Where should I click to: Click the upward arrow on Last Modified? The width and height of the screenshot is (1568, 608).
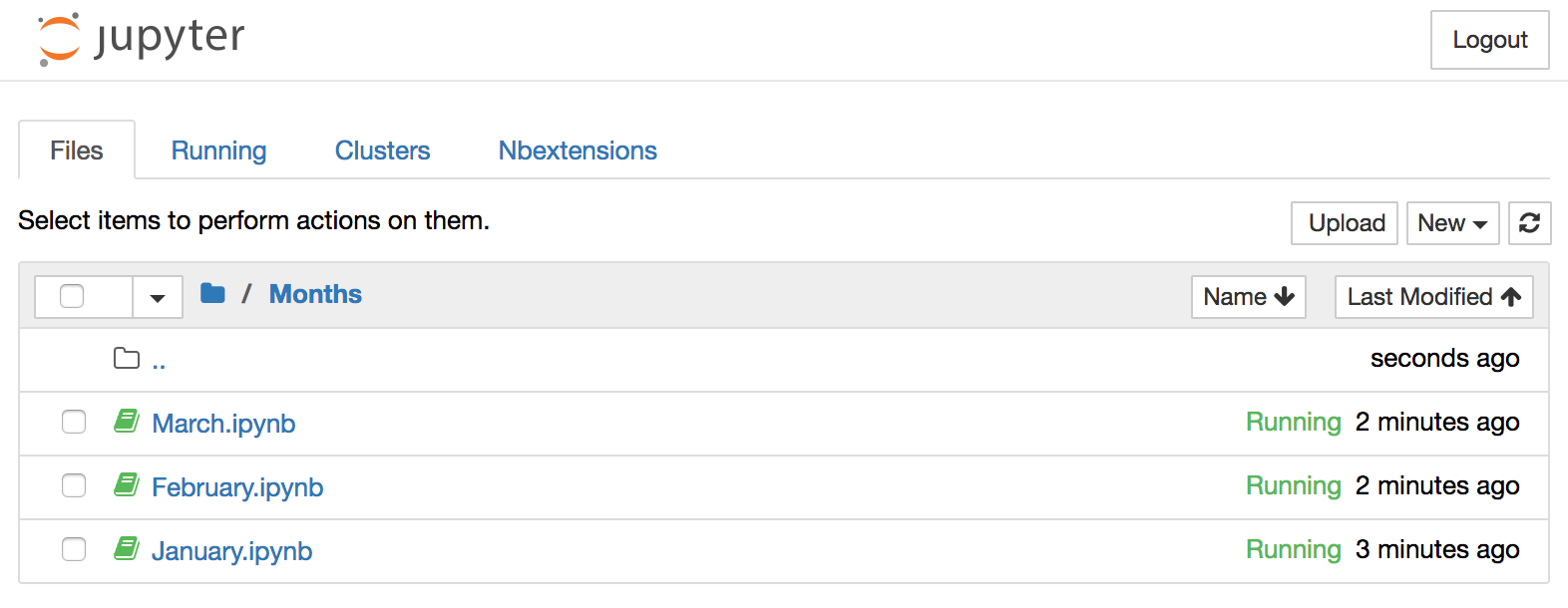(x=1509, y=296)
